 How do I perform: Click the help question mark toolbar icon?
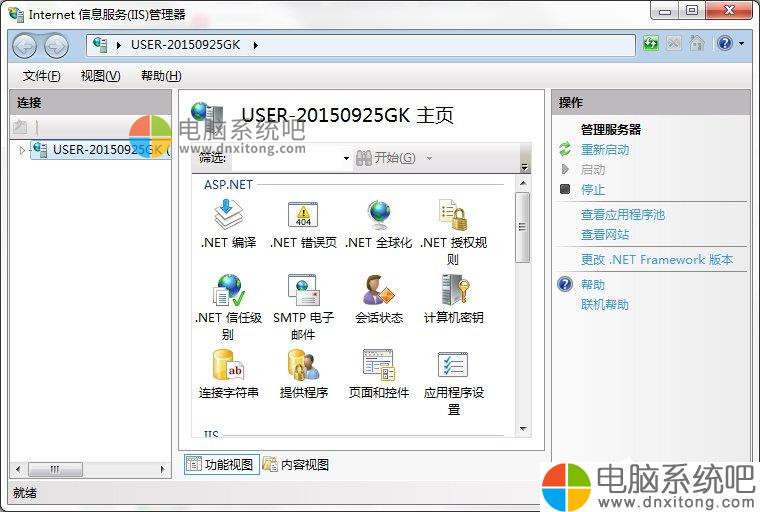725,44
